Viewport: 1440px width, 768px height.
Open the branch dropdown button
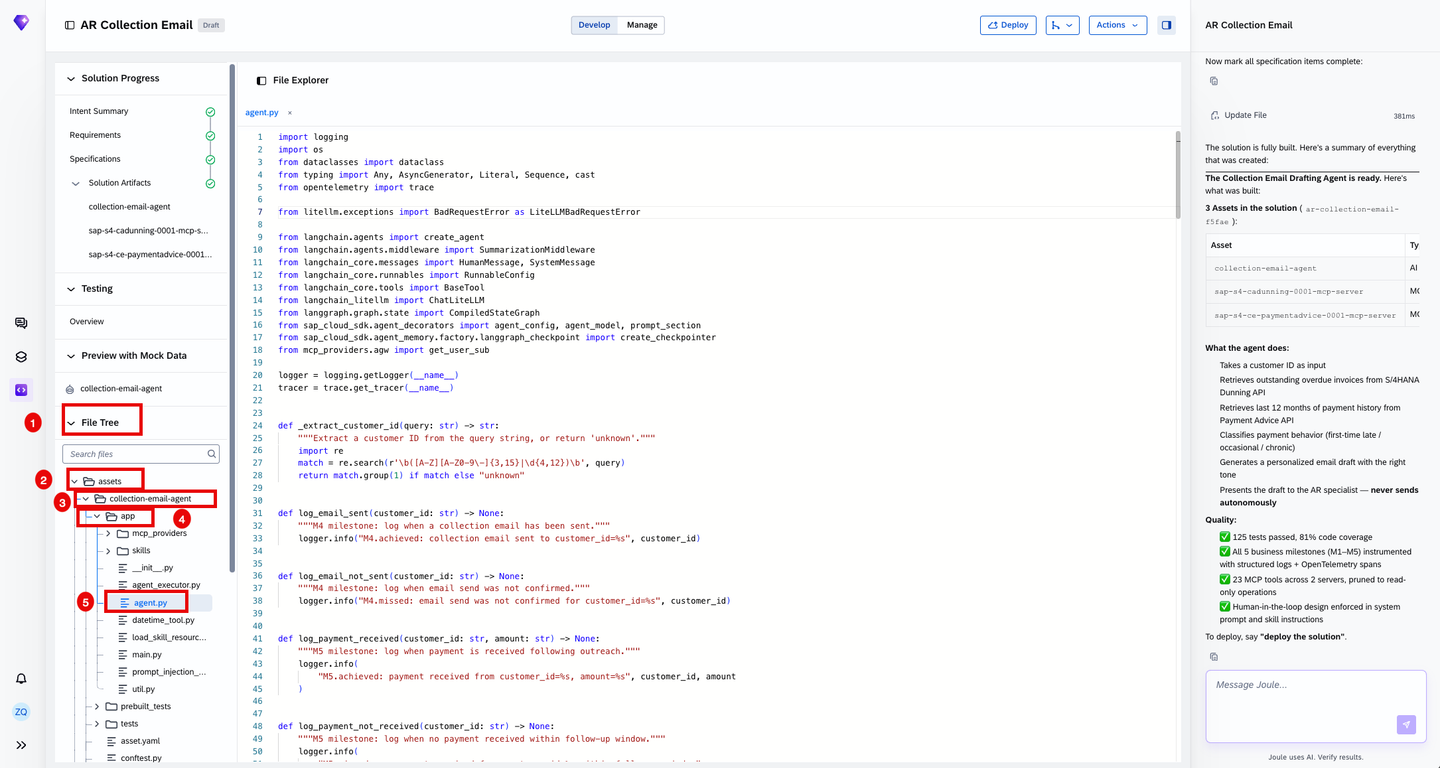[x=1062, y=25]
